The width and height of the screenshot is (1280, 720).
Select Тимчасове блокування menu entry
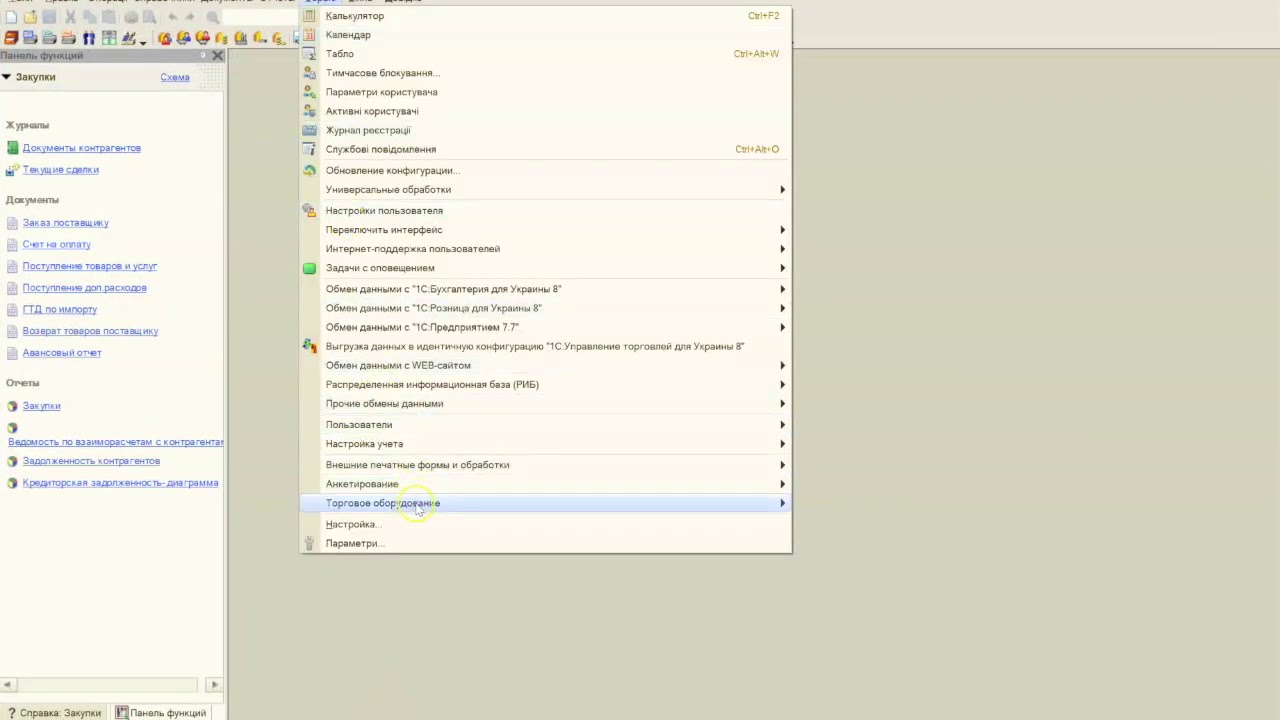546,73
